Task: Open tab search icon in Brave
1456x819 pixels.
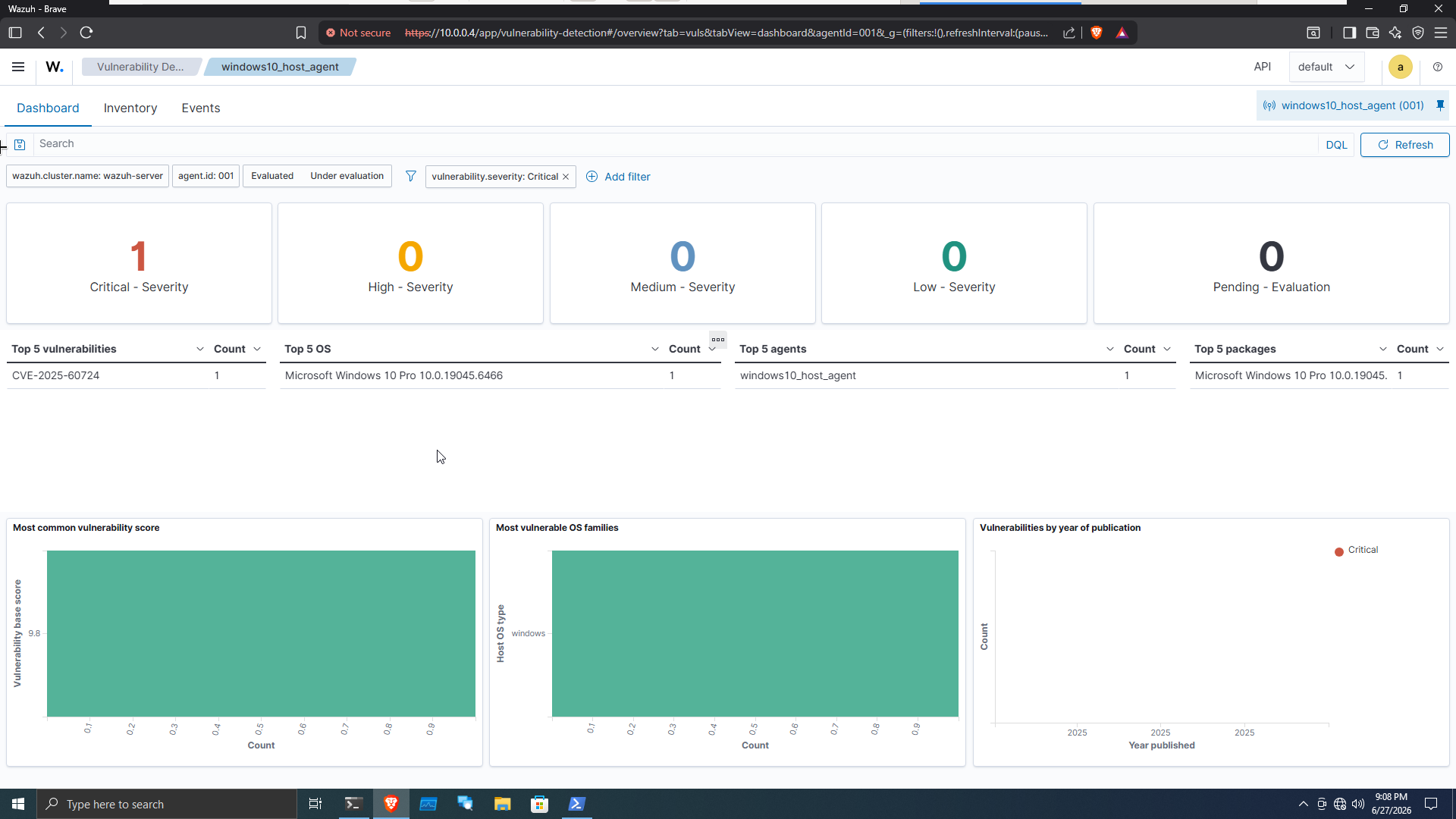Action: (1313, 33)
